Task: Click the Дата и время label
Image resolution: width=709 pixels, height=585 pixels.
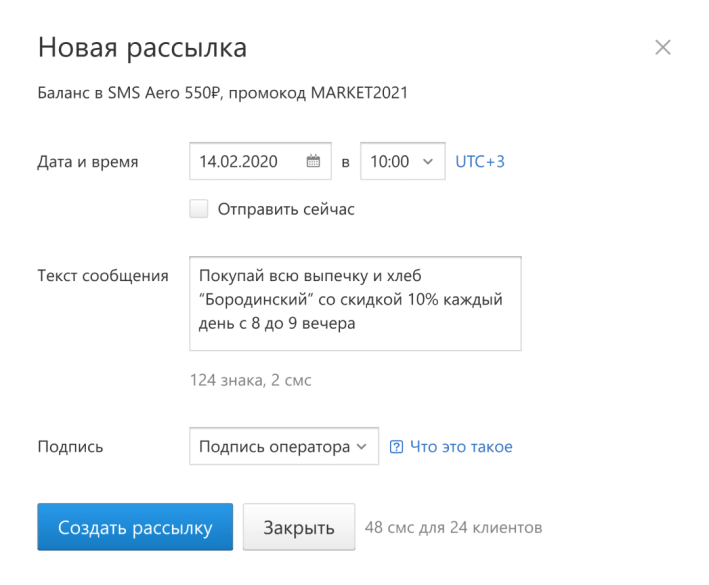Action: pos(88,161)
